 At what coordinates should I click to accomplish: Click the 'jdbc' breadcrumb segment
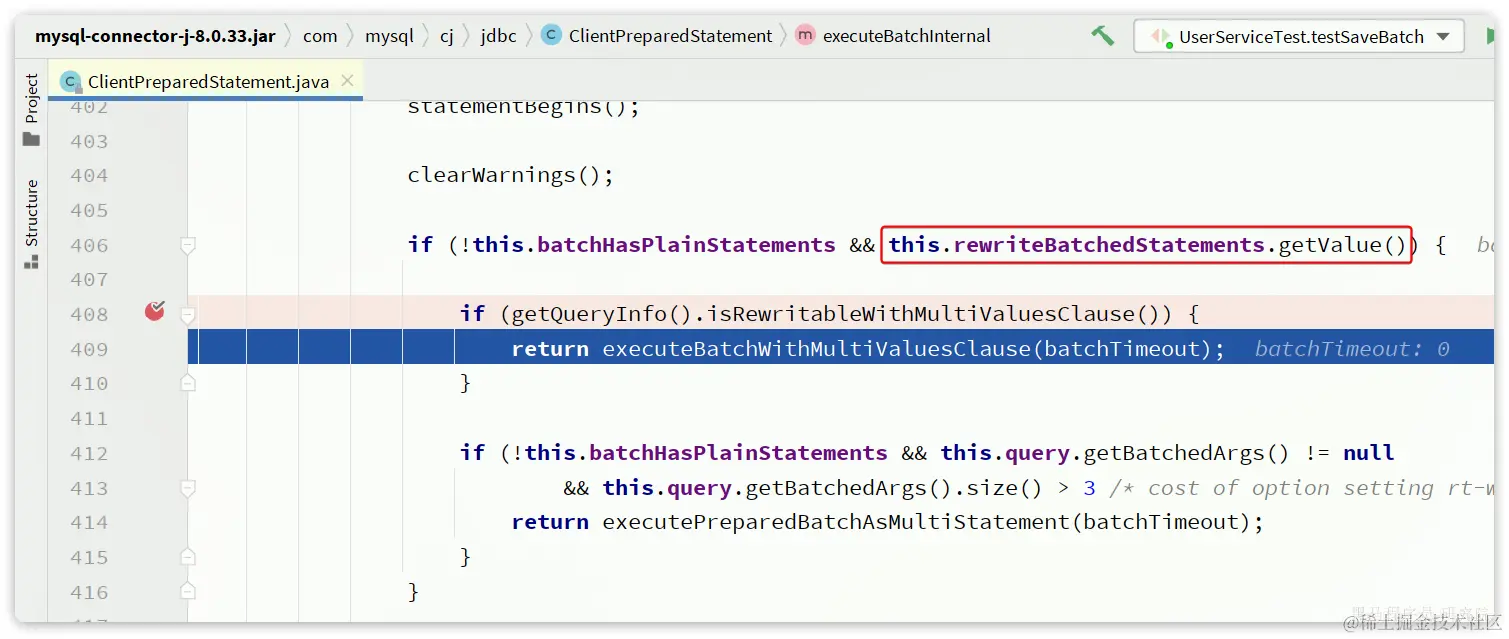coord(499,36)
